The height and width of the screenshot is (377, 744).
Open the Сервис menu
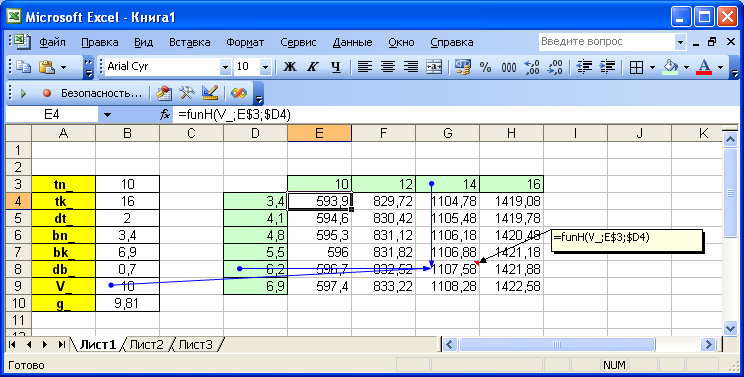click(298, 42)
